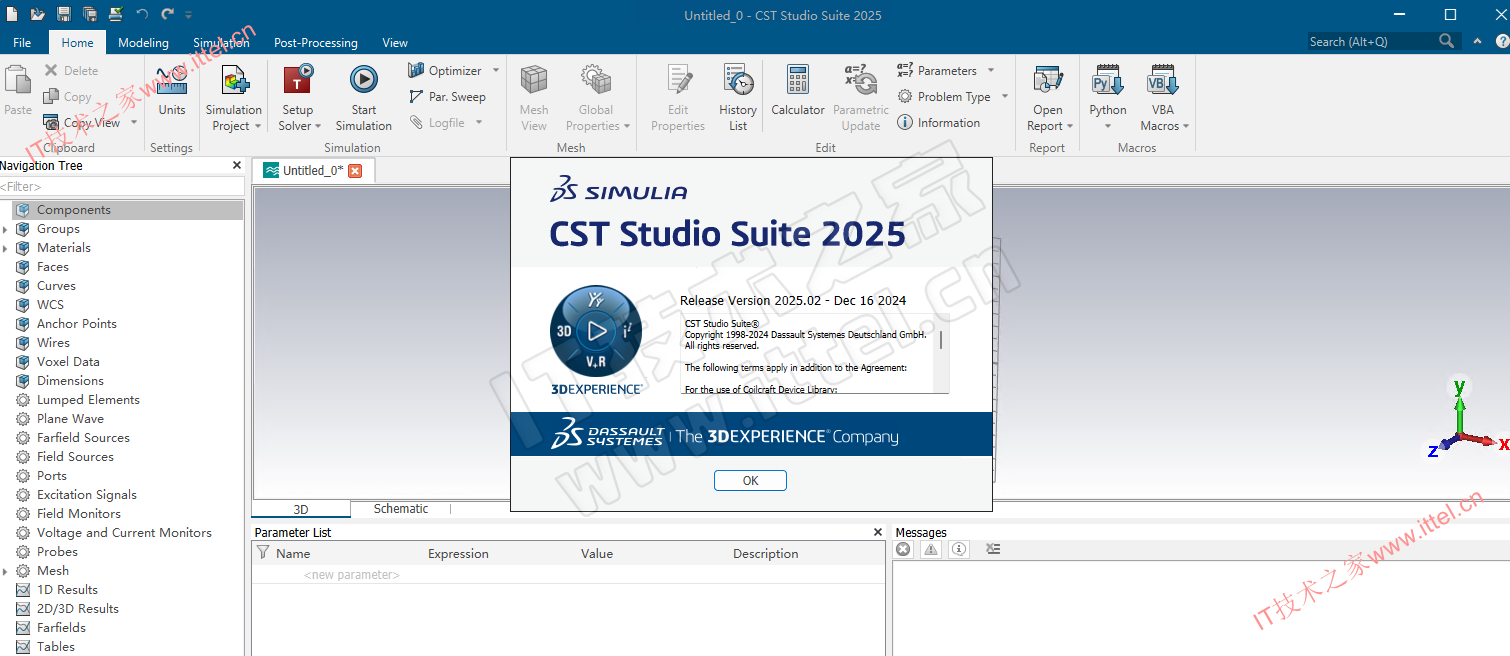This screenshot has width=1510, height=656.
Task: Open the Parameters dropdown arrow
Action: click(x=991, y=71)
